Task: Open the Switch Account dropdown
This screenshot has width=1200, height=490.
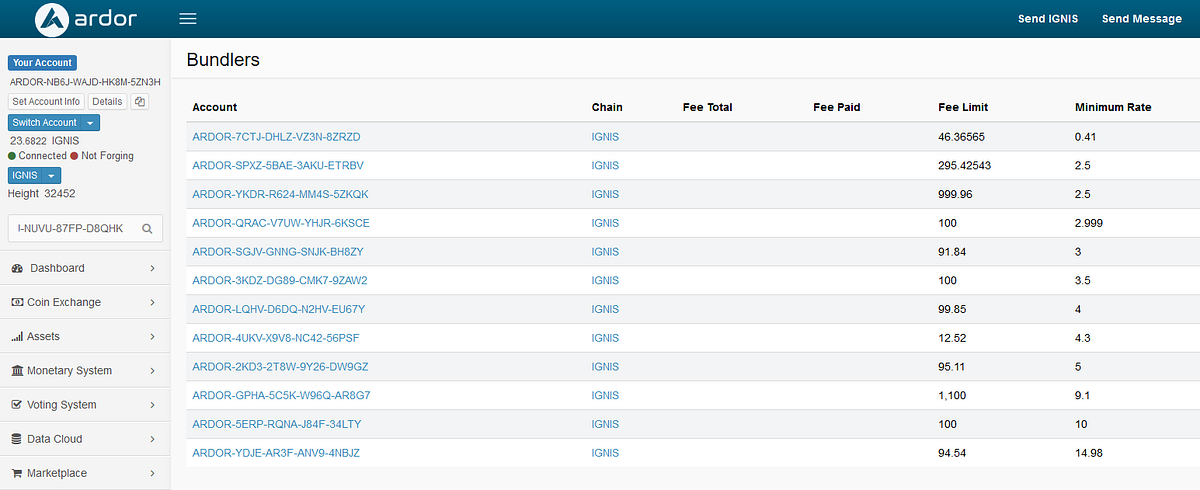Action: click(54, 122)
